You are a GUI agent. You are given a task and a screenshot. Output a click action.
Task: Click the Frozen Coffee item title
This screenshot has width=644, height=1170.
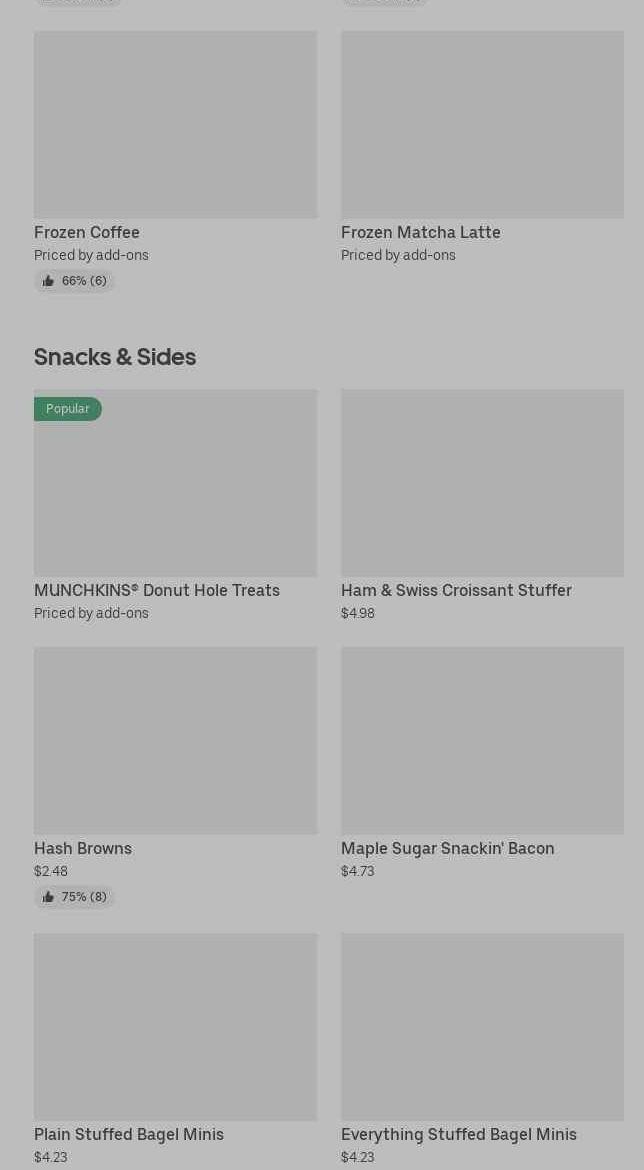point(87,232)
